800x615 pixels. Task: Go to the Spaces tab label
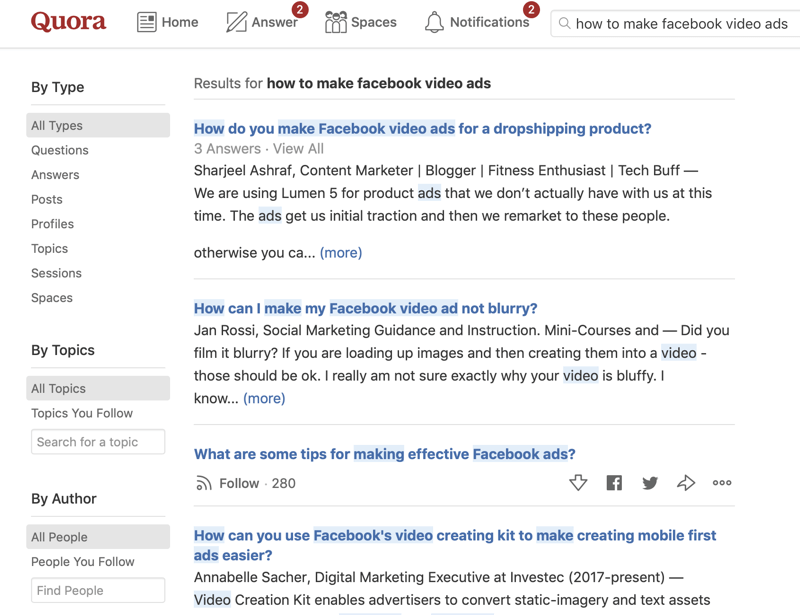click(x=373, y=22)
